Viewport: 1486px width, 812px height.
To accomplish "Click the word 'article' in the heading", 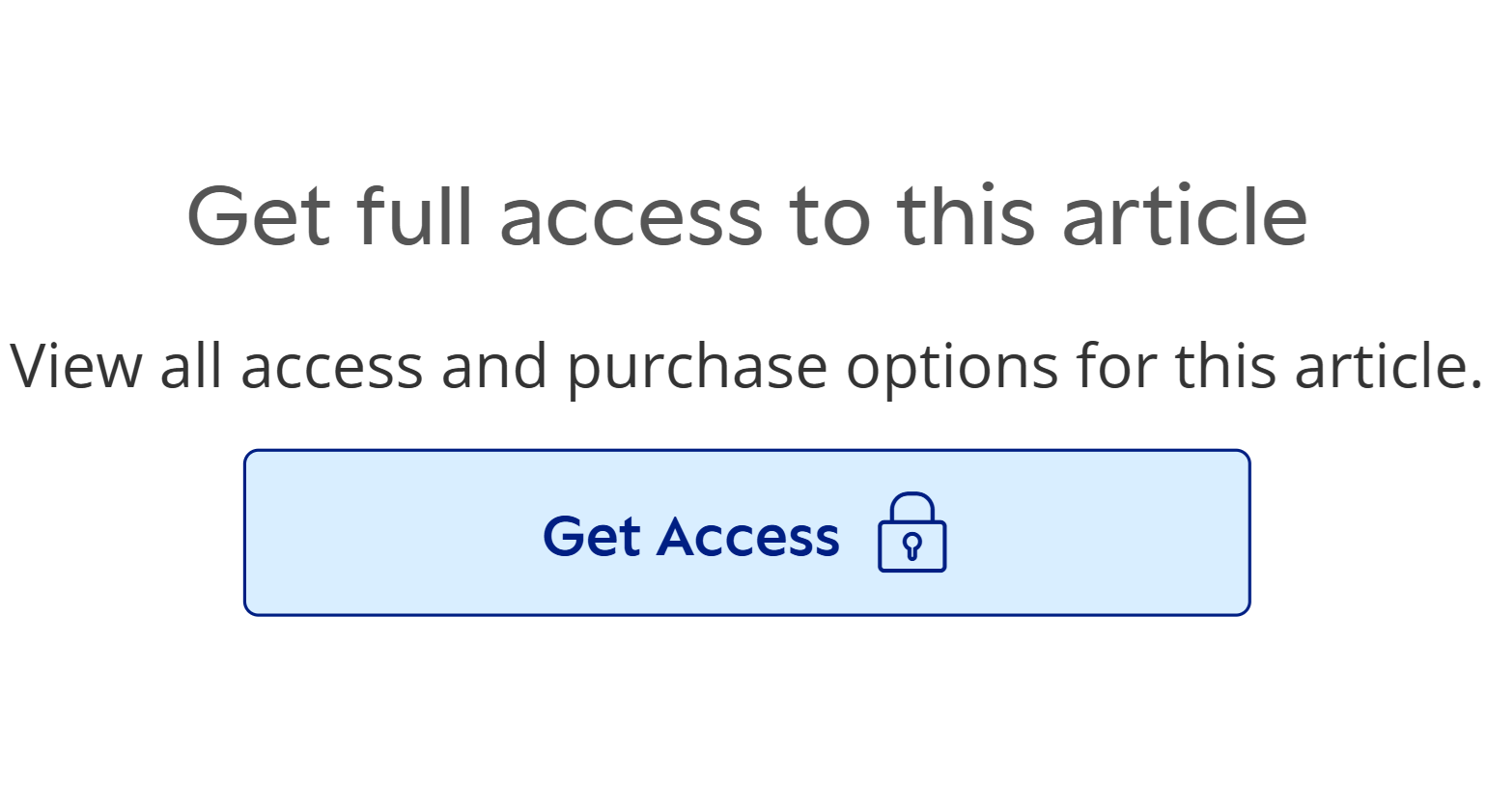I will coord(1185,216).
